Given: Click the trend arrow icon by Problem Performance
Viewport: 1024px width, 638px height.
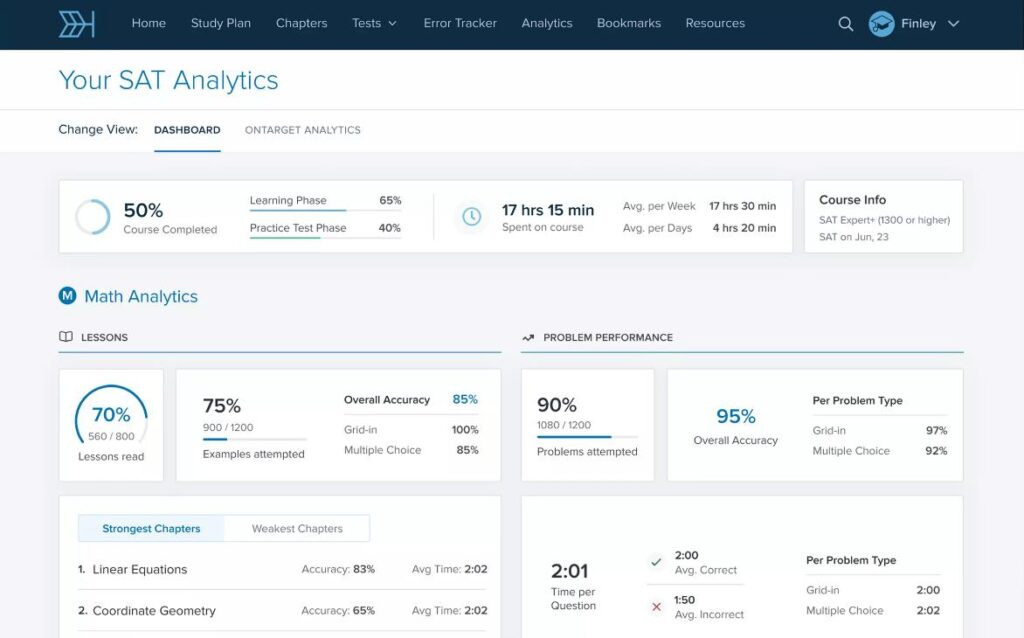Looking at the screenshot, I should (528, 338).
